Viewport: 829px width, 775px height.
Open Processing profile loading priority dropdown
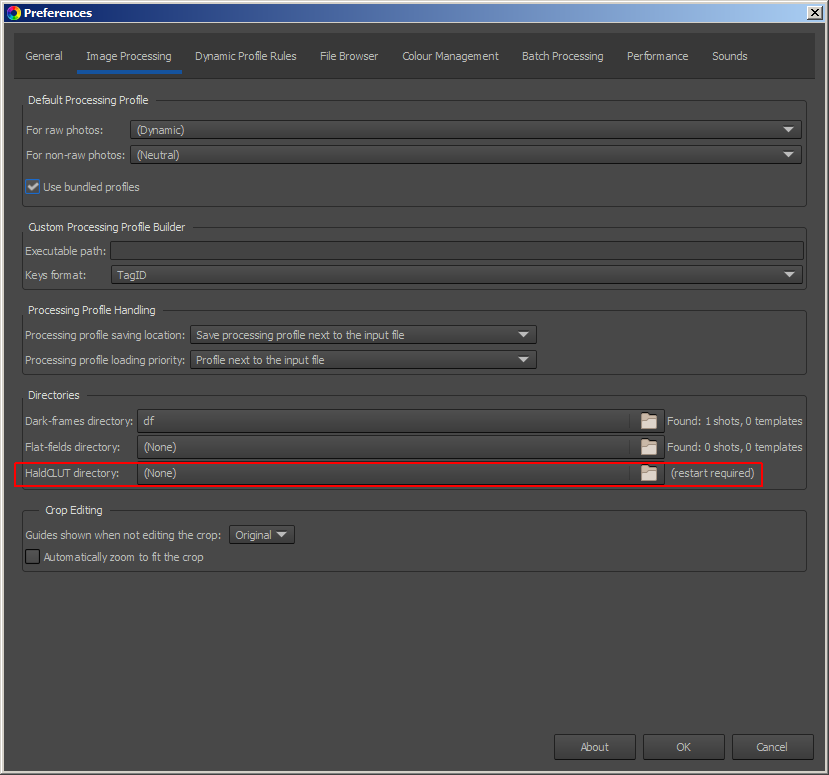click(363, 360)
